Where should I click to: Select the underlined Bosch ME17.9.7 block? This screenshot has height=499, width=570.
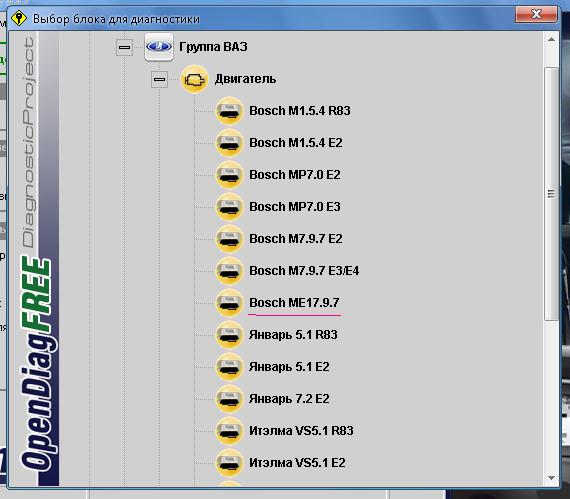294,302
